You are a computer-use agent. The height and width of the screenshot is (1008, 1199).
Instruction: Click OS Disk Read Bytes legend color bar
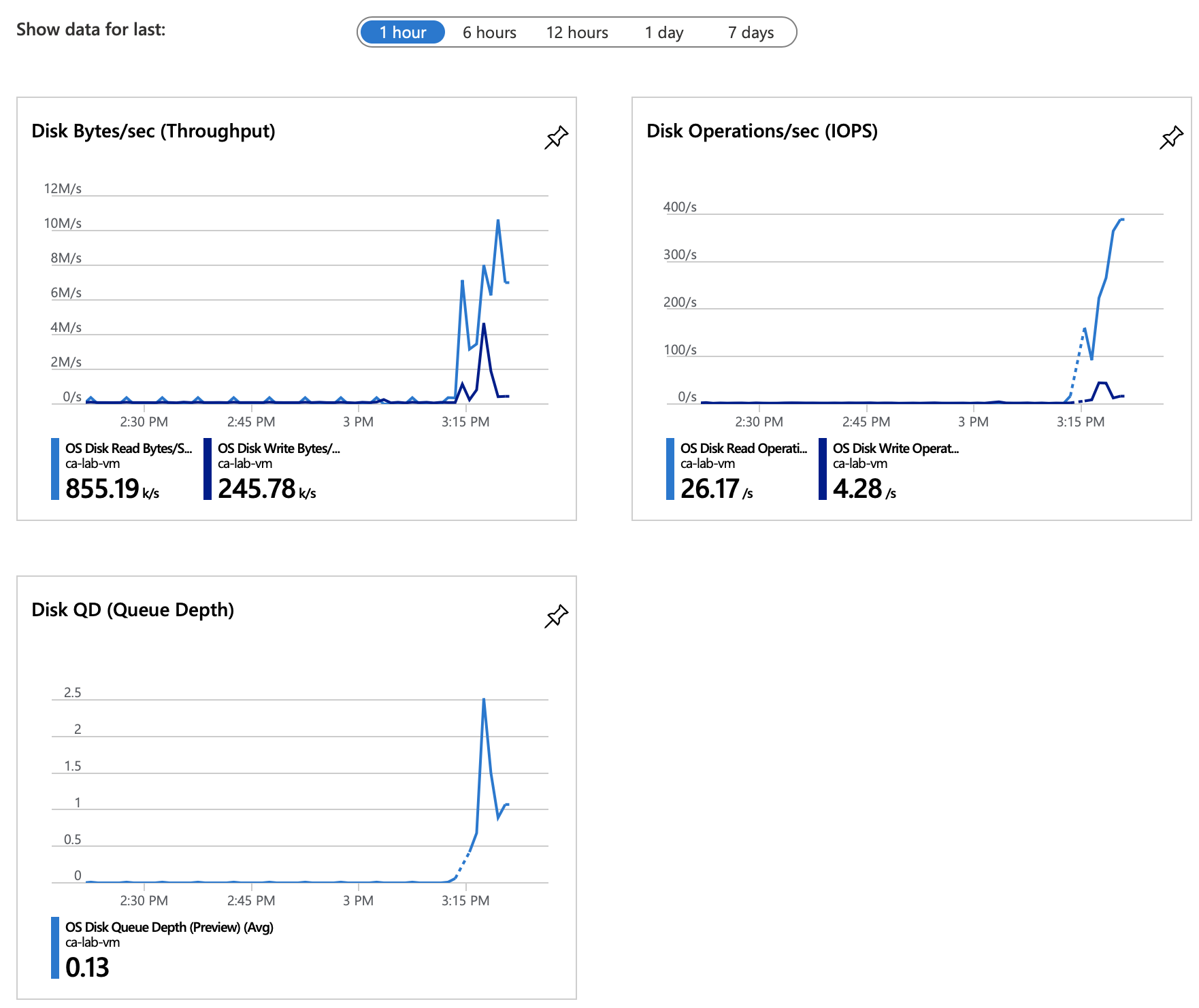point(55,469)
